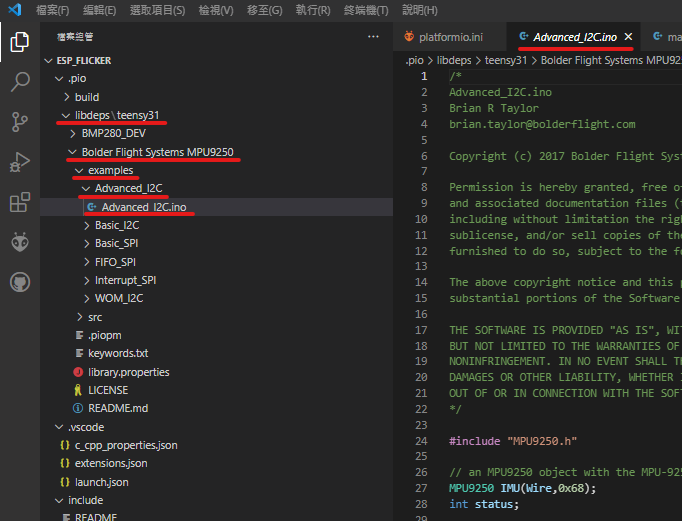The height and width of the screenshot is (521, 682).
Task: Expand the Basic_SPI folder
Action: [87, 244]
